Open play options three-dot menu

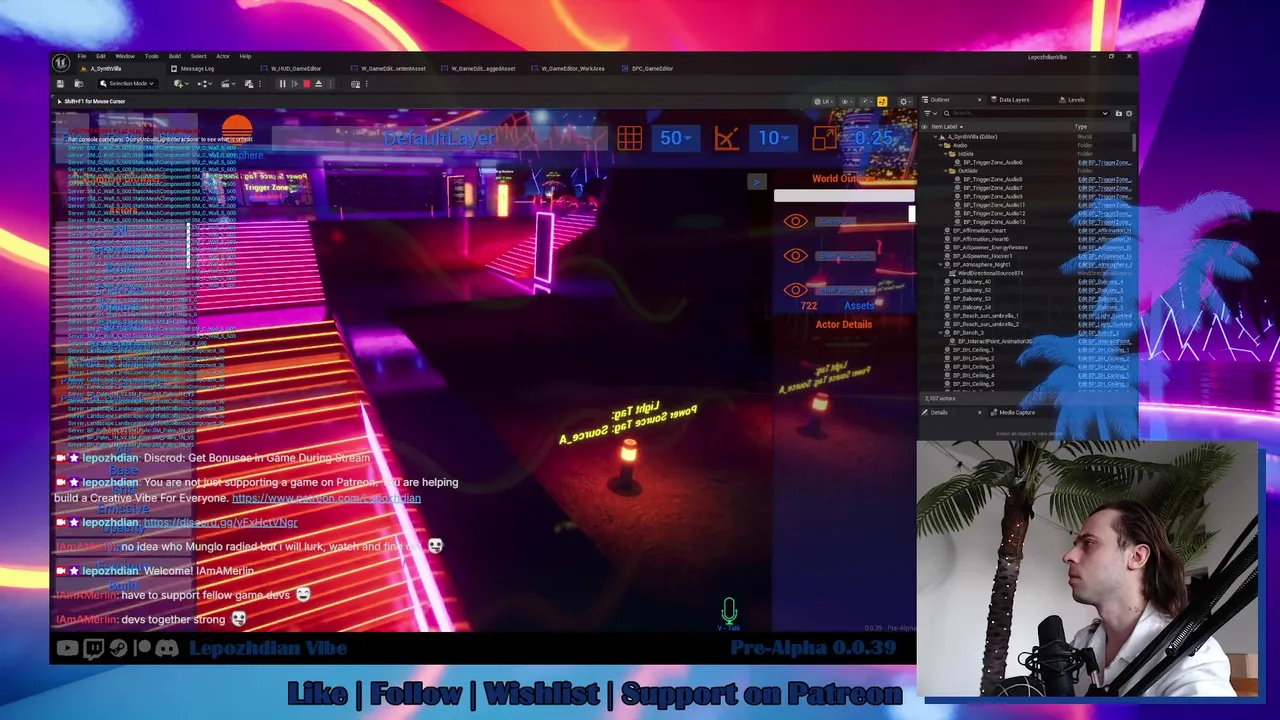click(x=330, y=84)
